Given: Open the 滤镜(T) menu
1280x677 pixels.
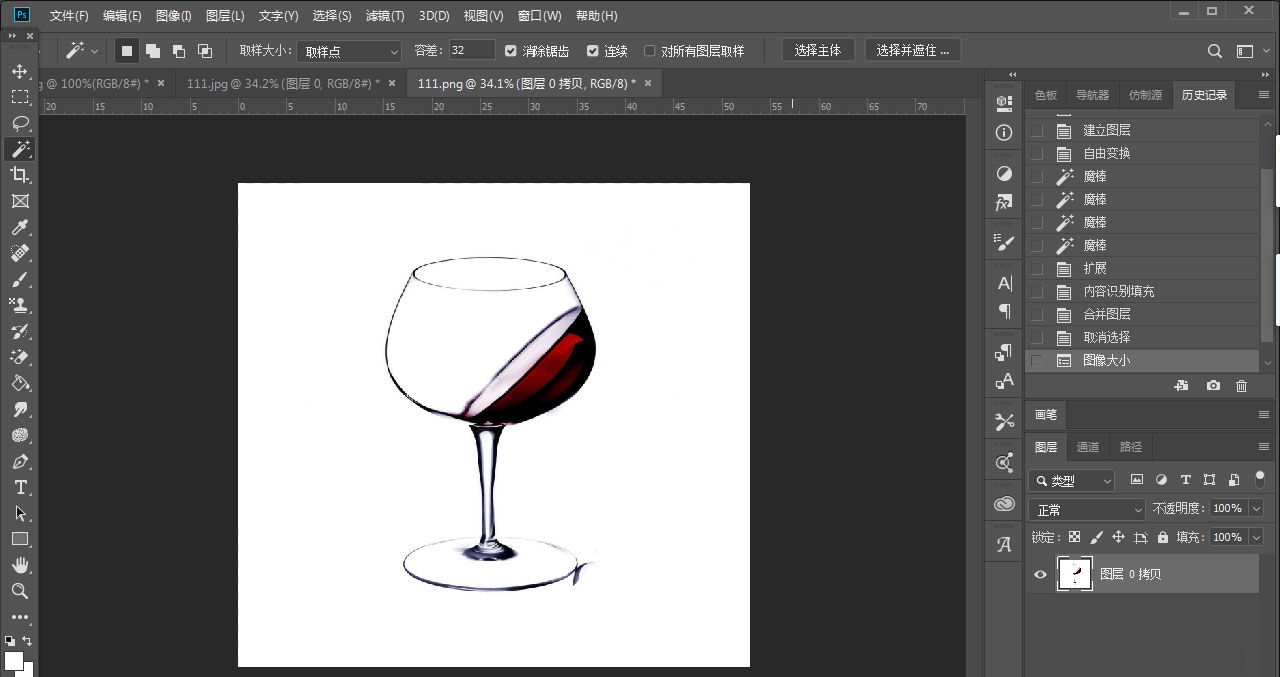Looking at the screenshot, I should tap(385, 16).
